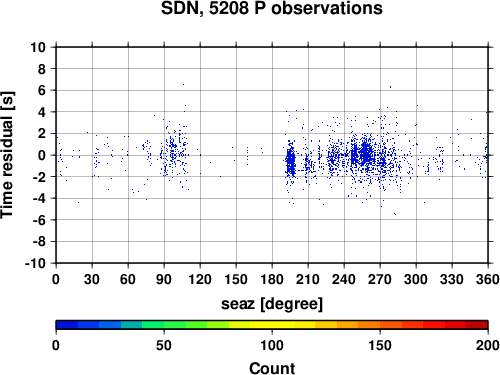Click the x-axis tick label 270
The height and width of the screenshot is (375, 500).
point(380,279)
